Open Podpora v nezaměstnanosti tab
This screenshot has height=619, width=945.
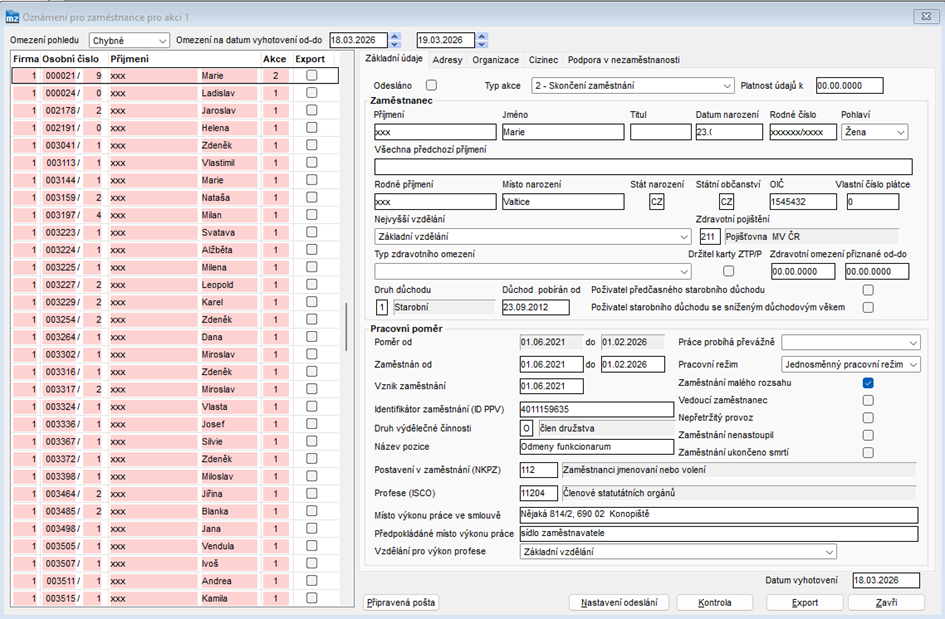click(624, 60)
